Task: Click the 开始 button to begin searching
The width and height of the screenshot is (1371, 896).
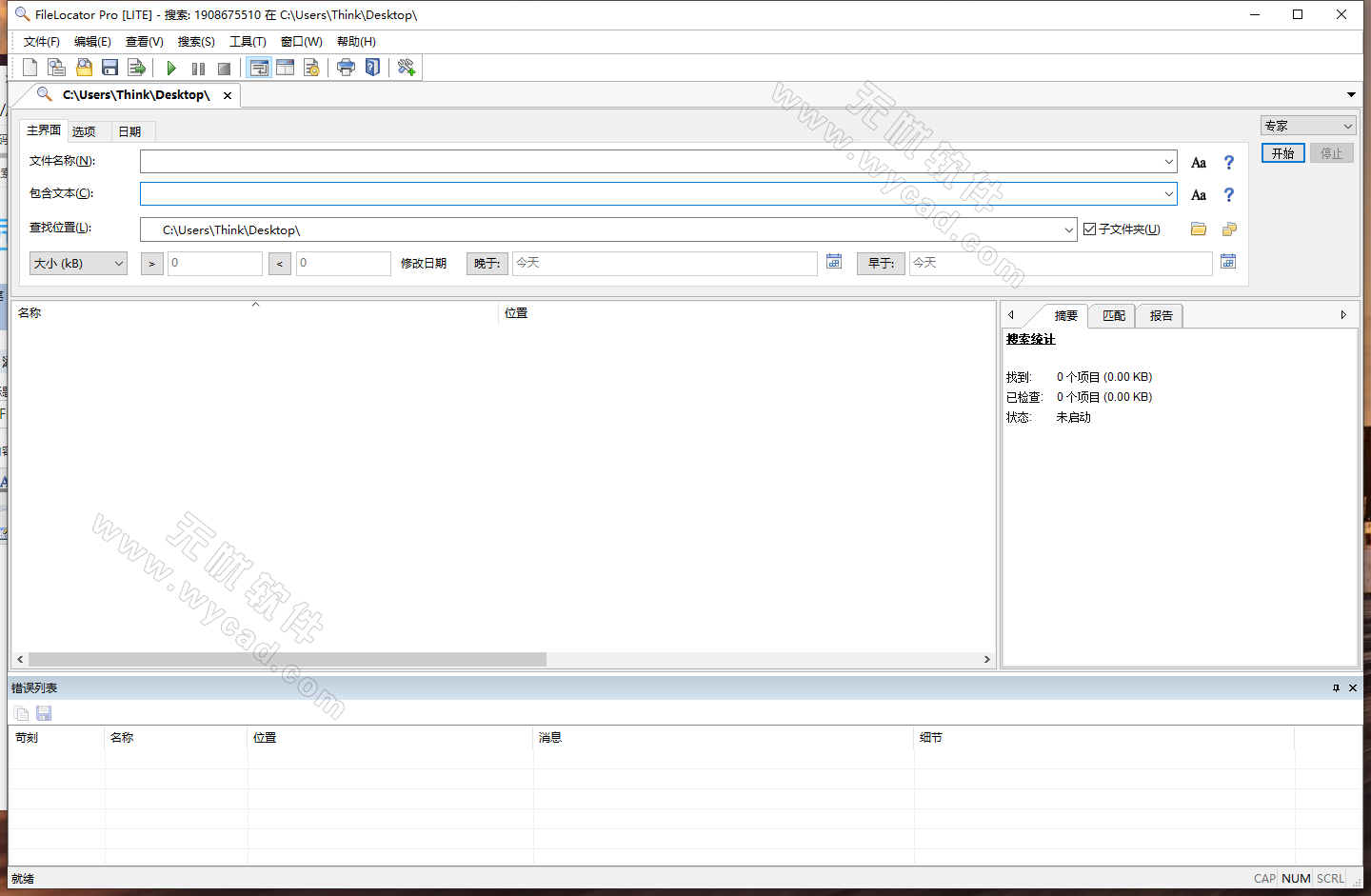Action: click(x=1282, y=152)
